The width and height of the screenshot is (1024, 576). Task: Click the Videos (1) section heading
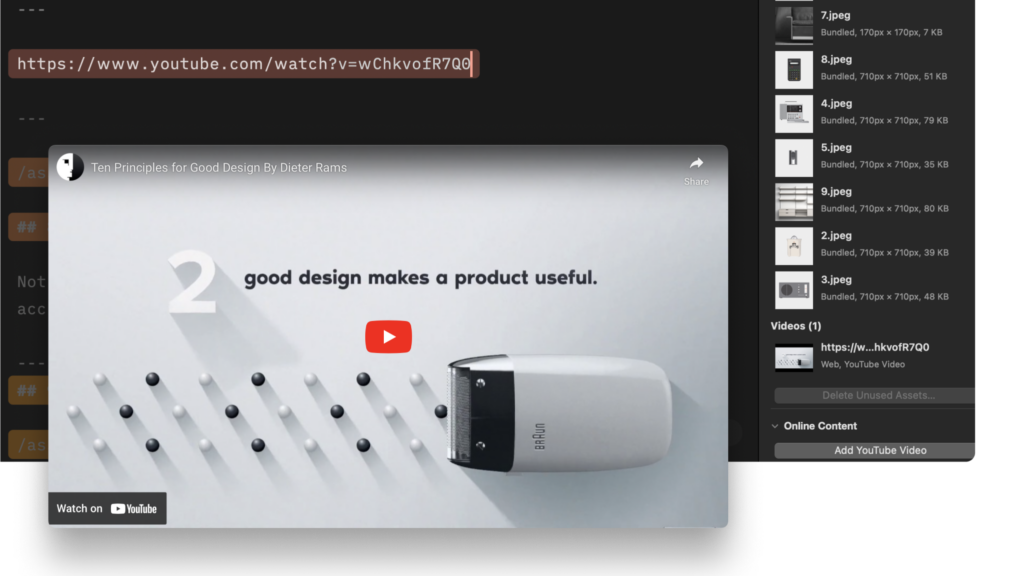(x=795, y=326)
